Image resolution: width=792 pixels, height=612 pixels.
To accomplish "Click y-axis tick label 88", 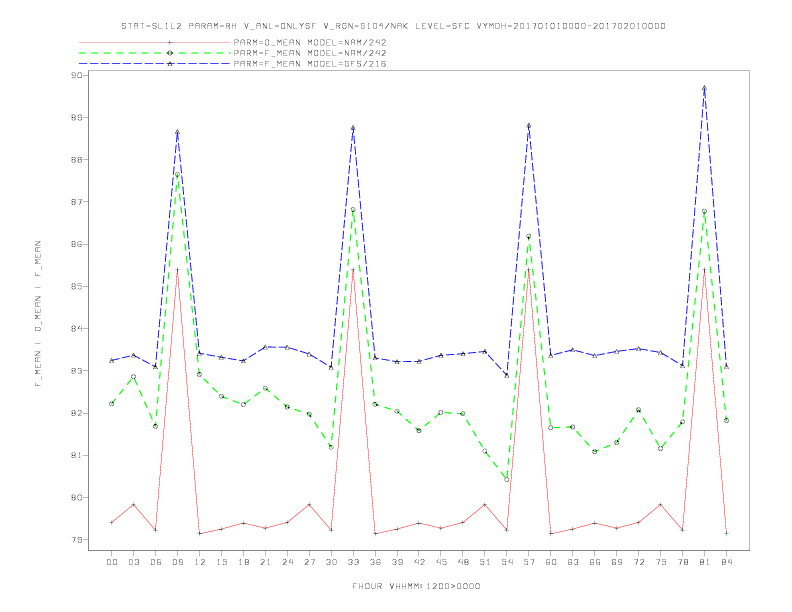I will pyautogui.click(x=77, y=160).
